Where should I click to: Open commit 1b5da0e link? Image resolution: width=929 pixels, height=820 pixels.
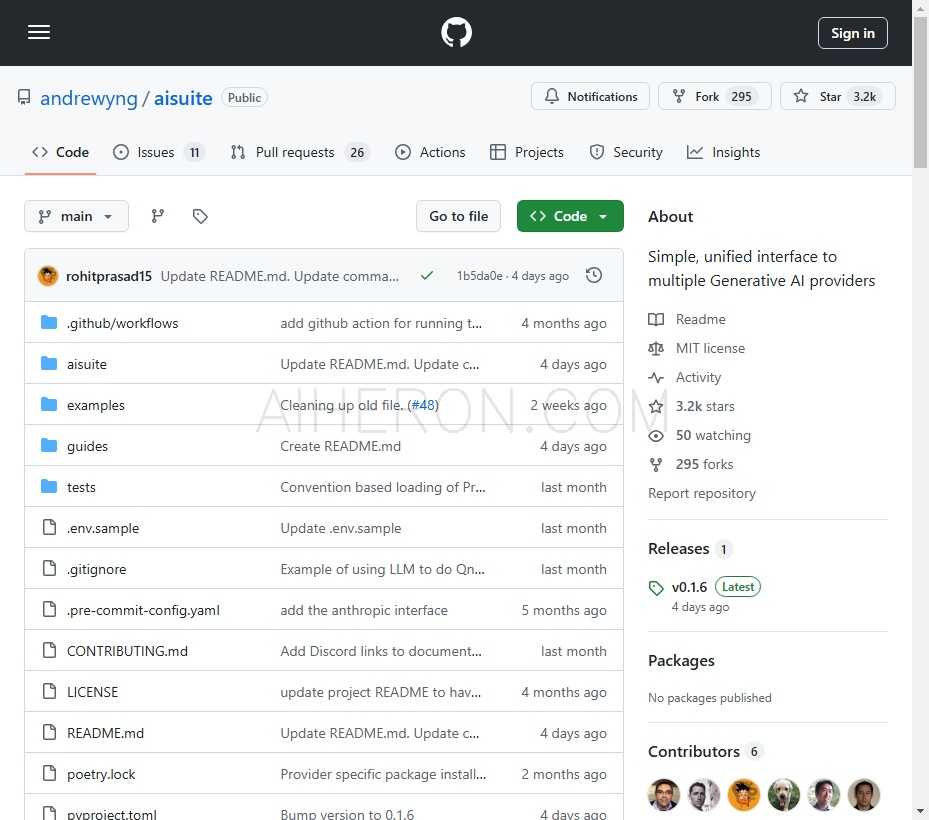[479, 276]
